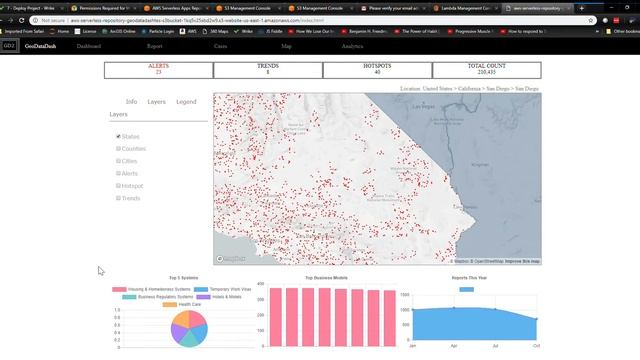
Task: Open the Report nav item
Action: point(155,46)
